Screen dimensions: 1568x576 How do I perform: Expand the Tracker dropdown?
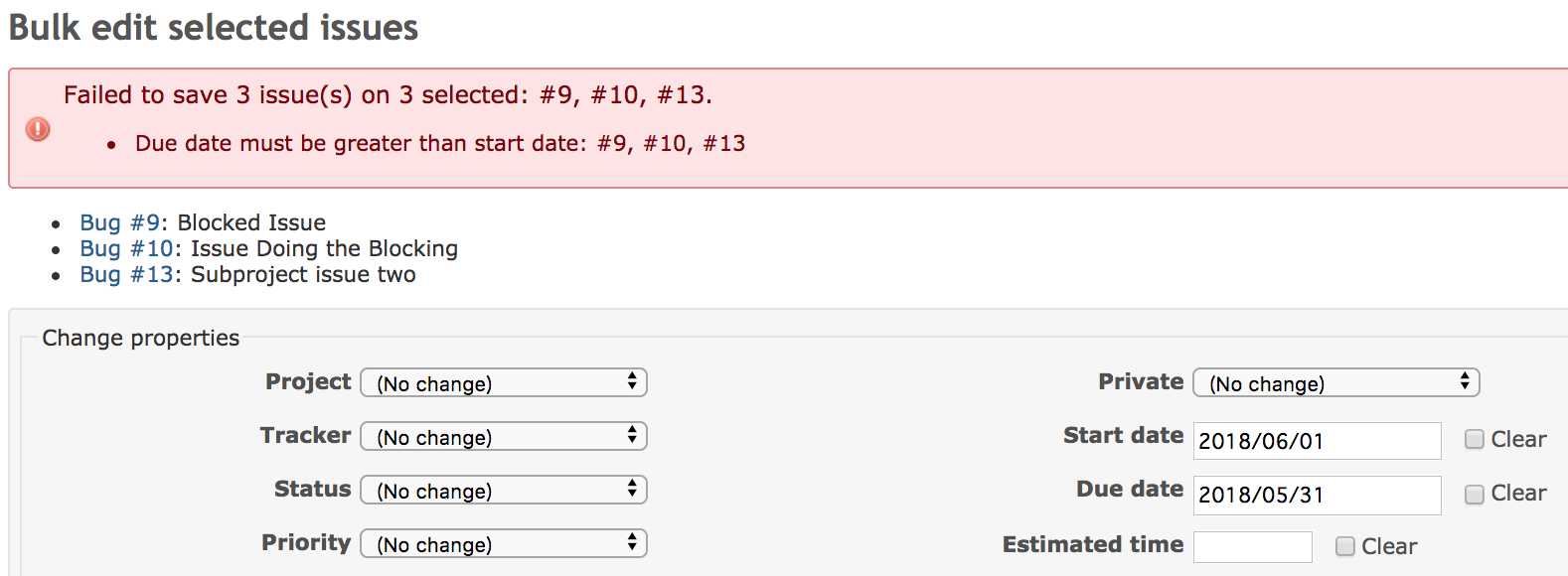tap(504, 437)
